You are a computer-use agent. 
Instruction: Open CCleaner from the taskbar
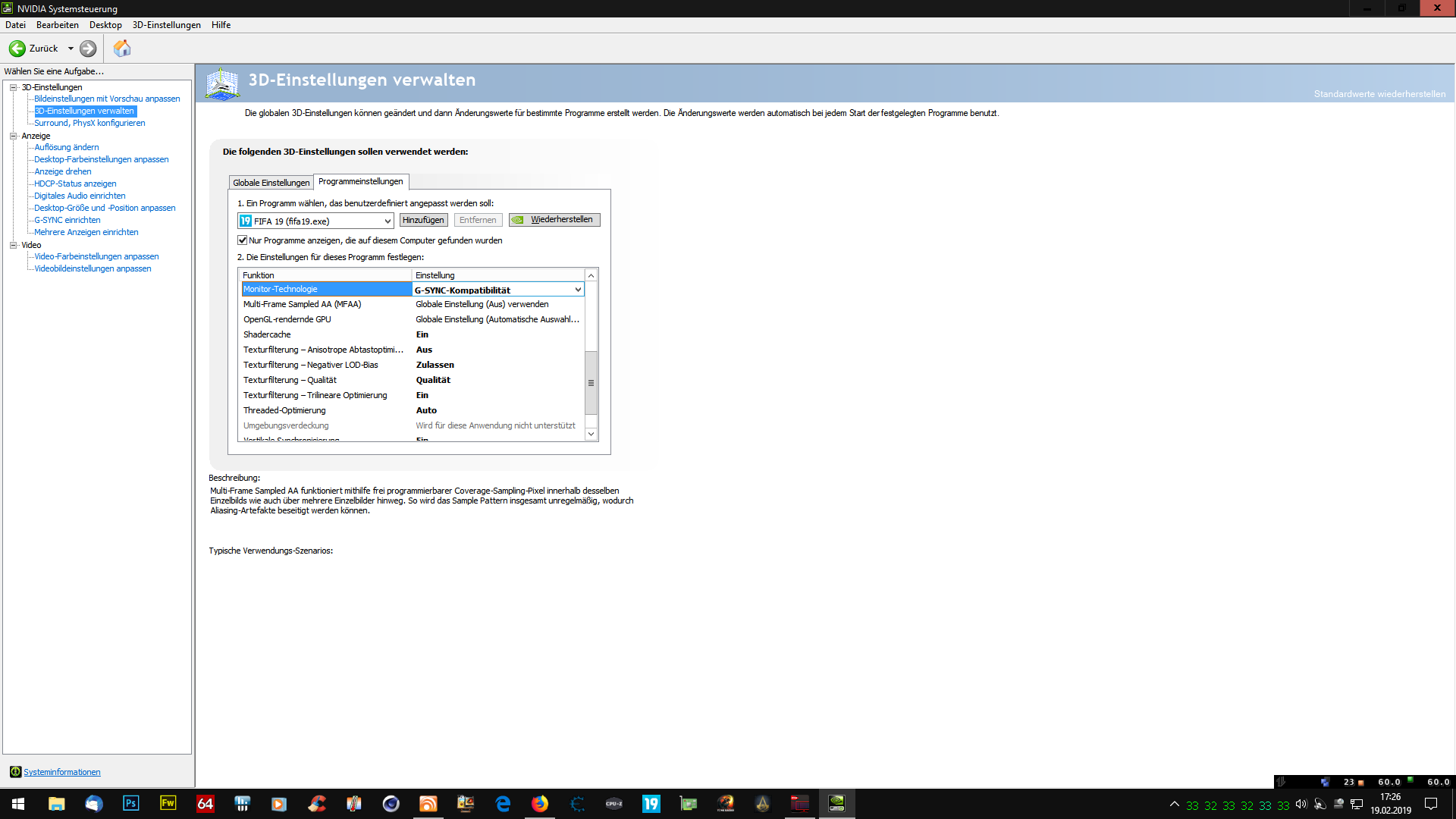coord(316,804)
